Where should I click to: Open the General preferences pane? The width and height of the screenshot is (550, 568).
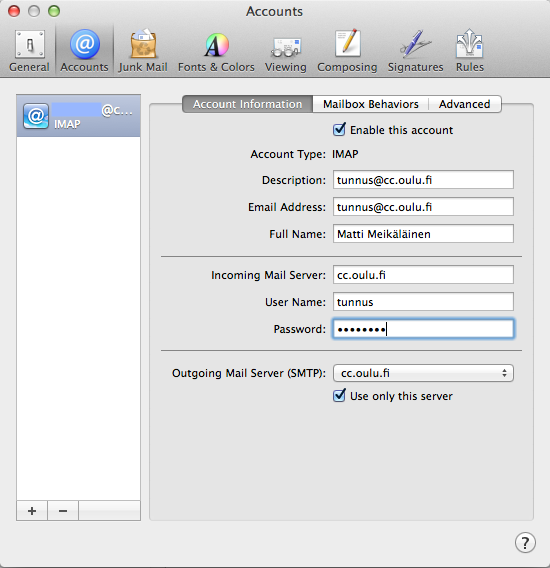[29, 51]
